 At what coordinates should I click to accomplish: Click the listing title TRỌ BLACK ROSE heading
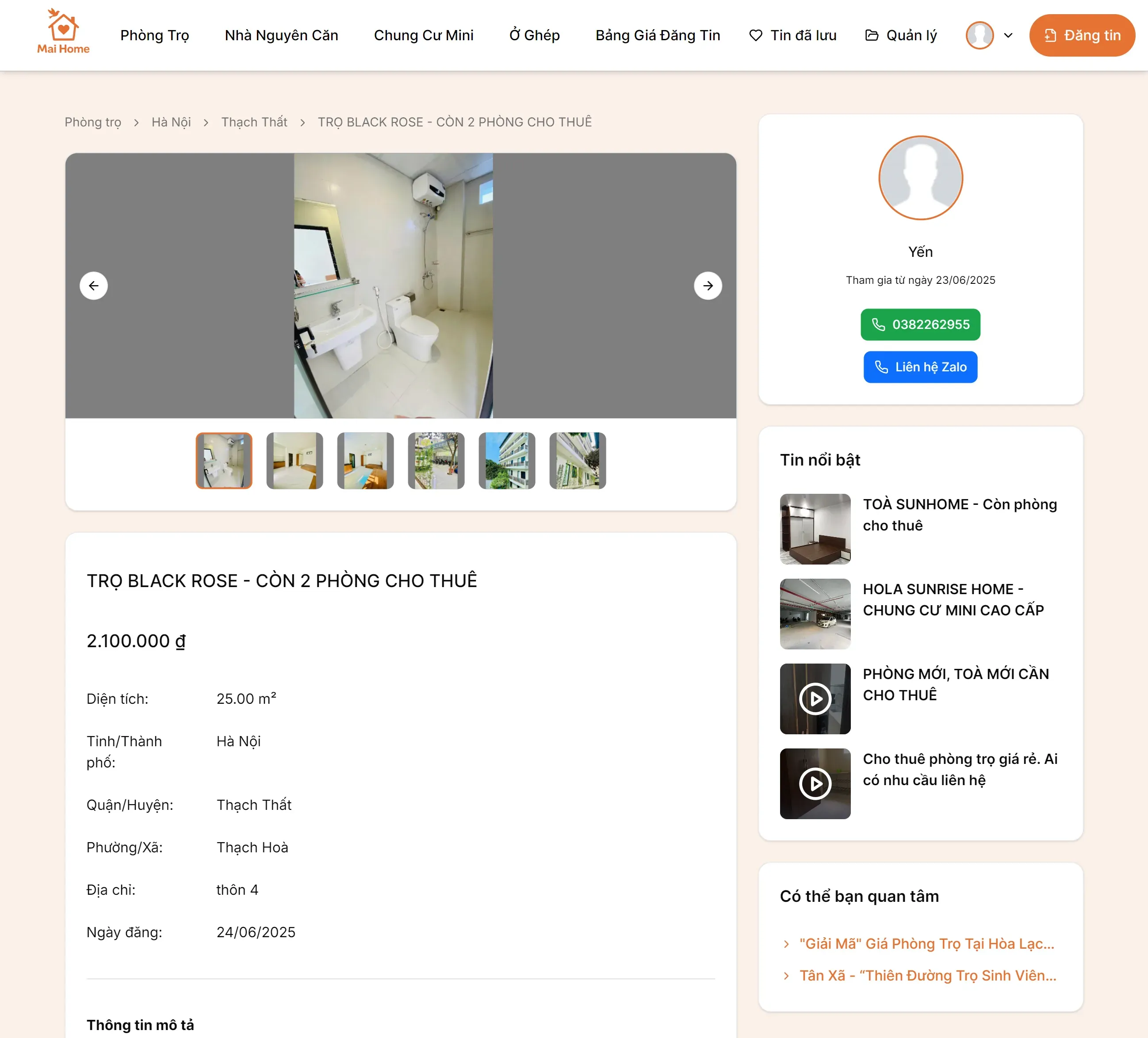282,581
